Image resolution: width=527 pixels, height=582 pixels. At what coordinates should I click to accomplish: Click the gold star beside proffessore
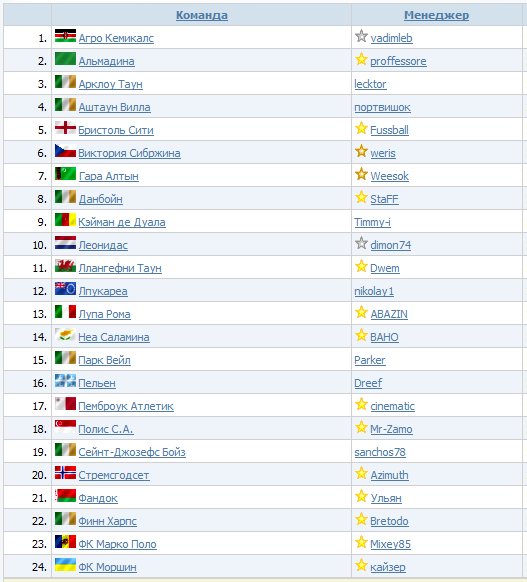[x=361, y=59]
